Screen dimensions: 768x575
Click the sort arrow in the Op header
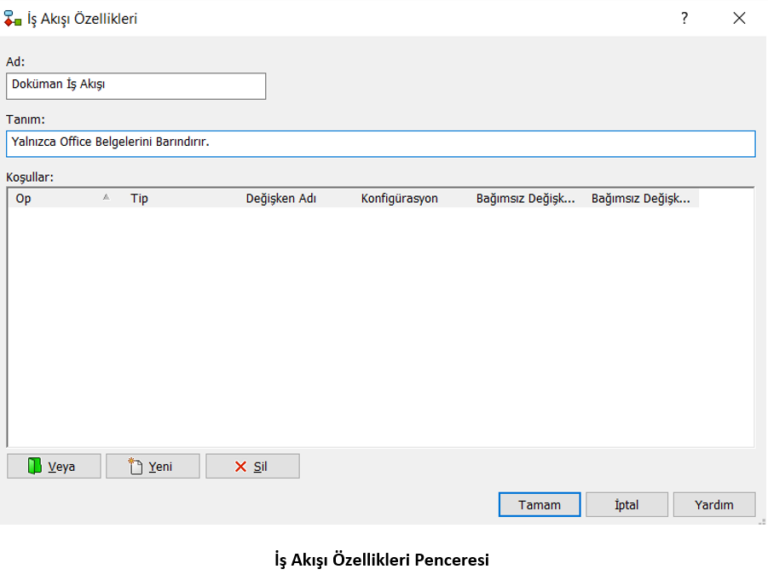(x=106, y=198)
